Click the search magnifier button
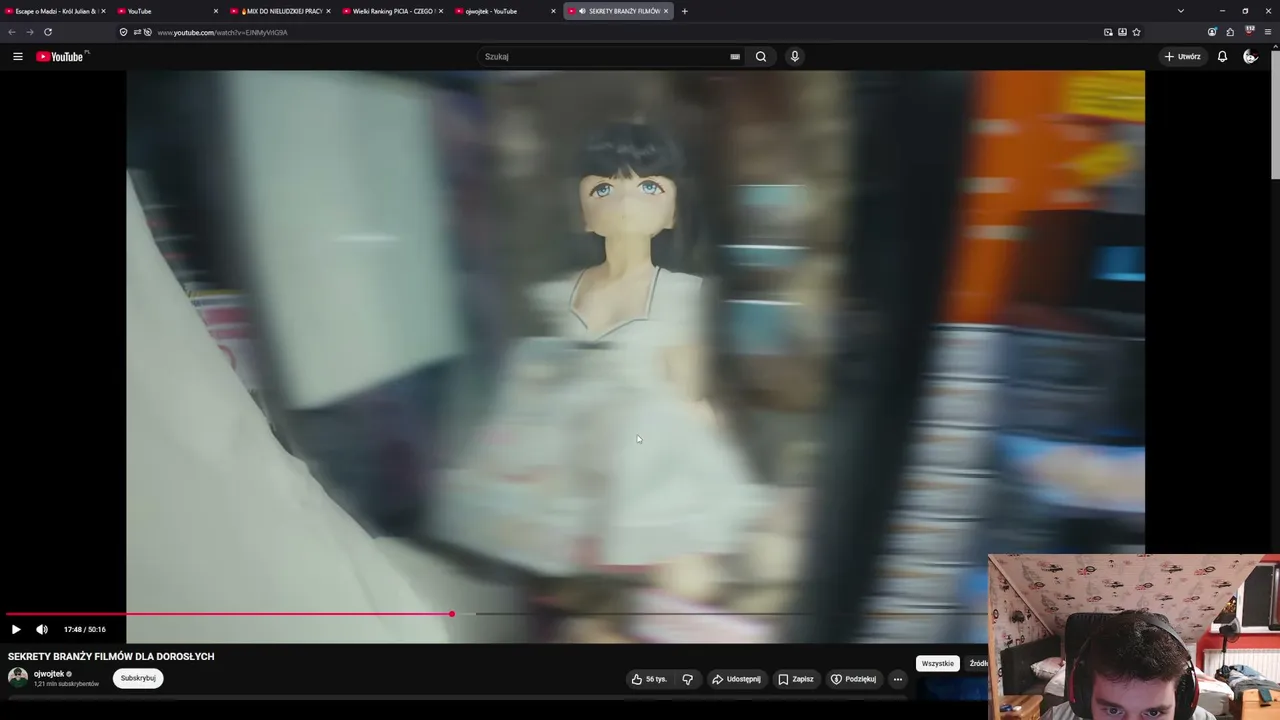Viewport: 1280px width, 720px height. pos(761,57)
